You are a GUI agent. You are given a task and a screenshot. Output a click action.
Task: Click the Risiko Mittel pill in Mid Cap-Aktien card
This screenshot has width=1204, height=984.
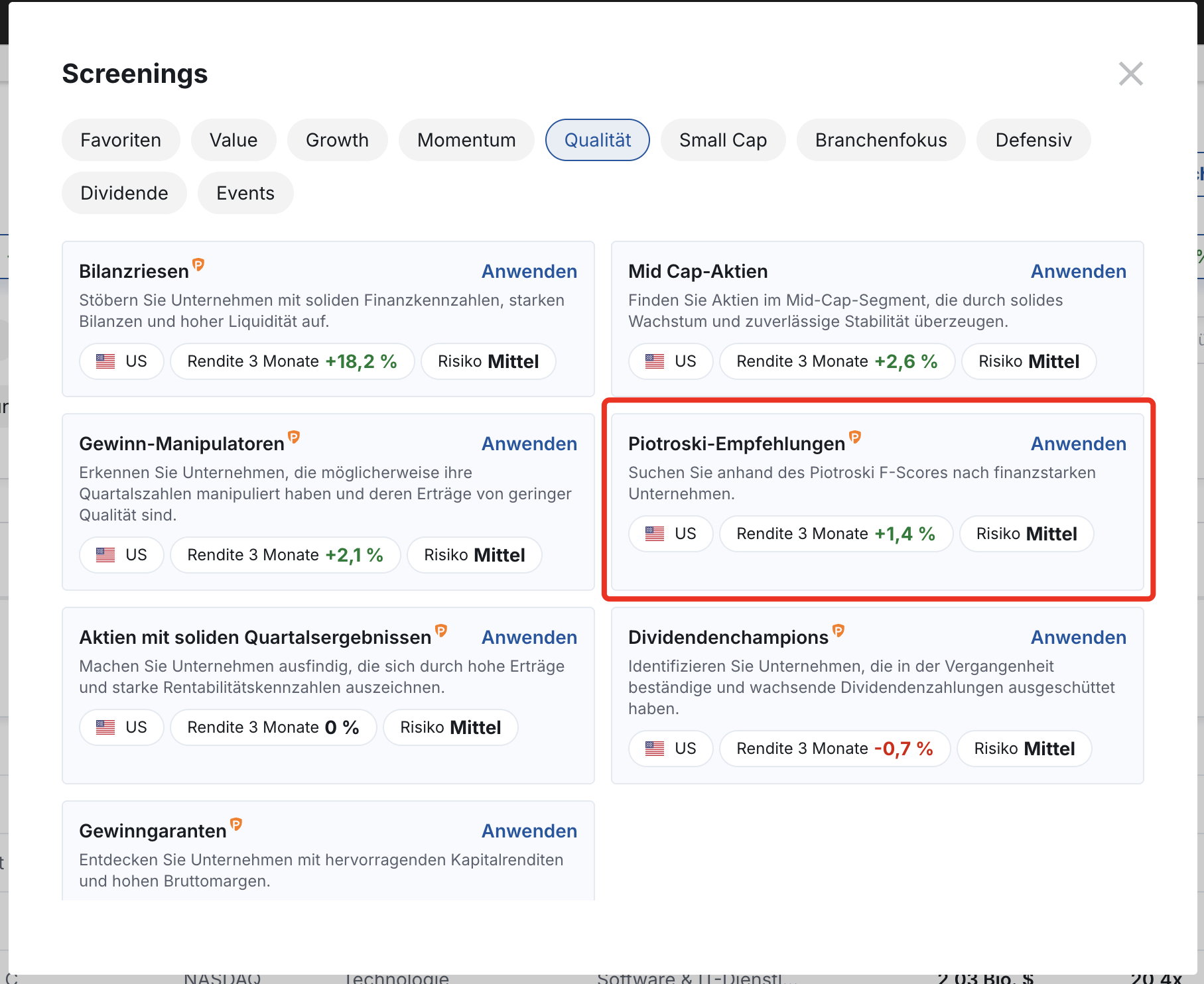[x=1029, y=361]
